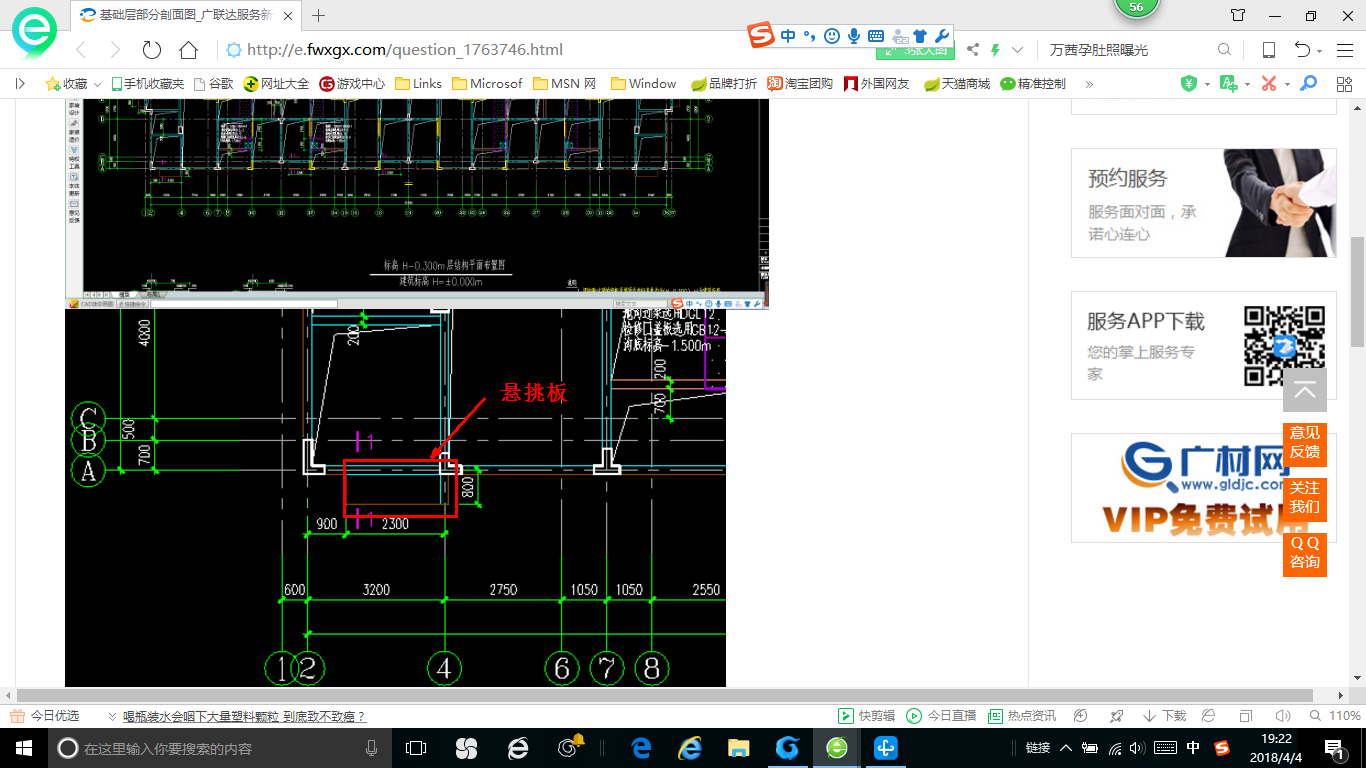1366x768 pixels.
Task: Open 手机收藏夹 bookmark
Action: tap(147, 84)
